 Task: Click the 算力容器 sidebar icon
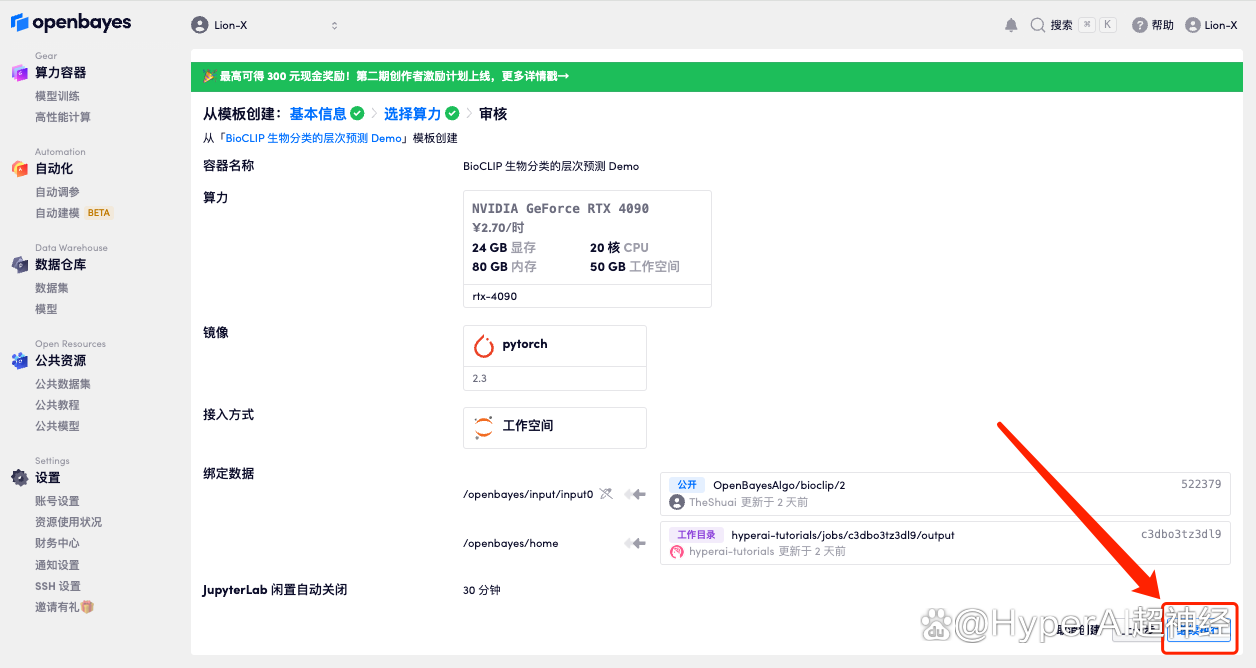click(x=19, y=72)
